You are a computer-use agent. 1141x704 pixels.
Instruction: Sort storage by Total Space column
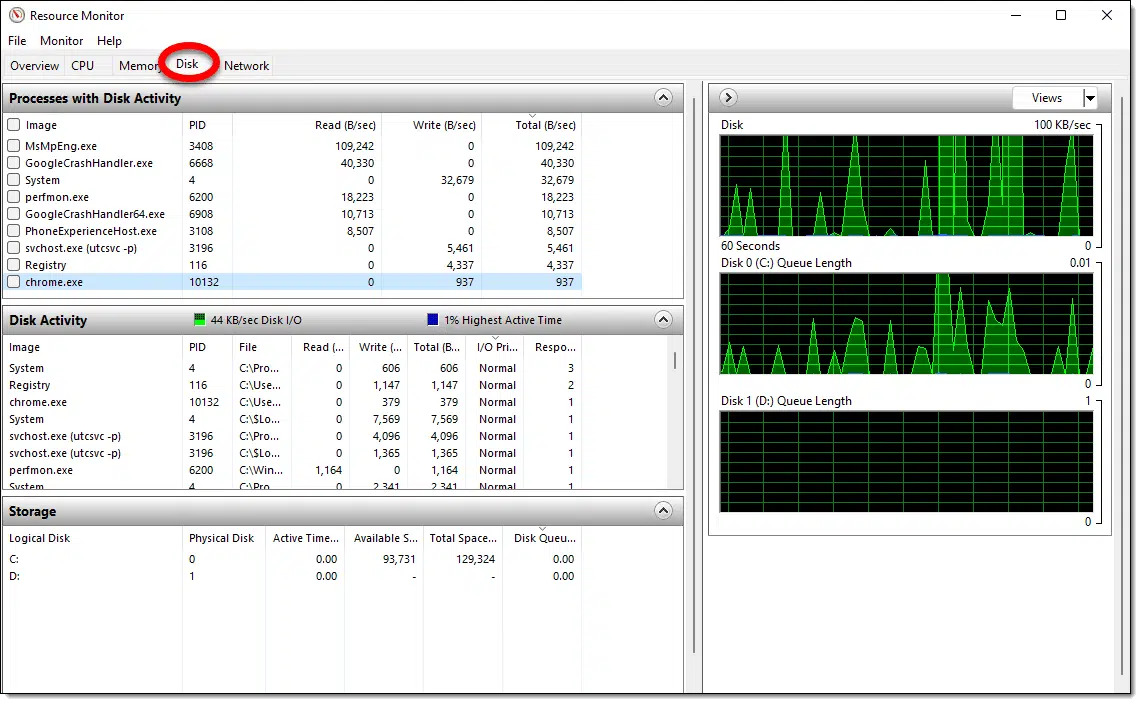coord(463,538)
